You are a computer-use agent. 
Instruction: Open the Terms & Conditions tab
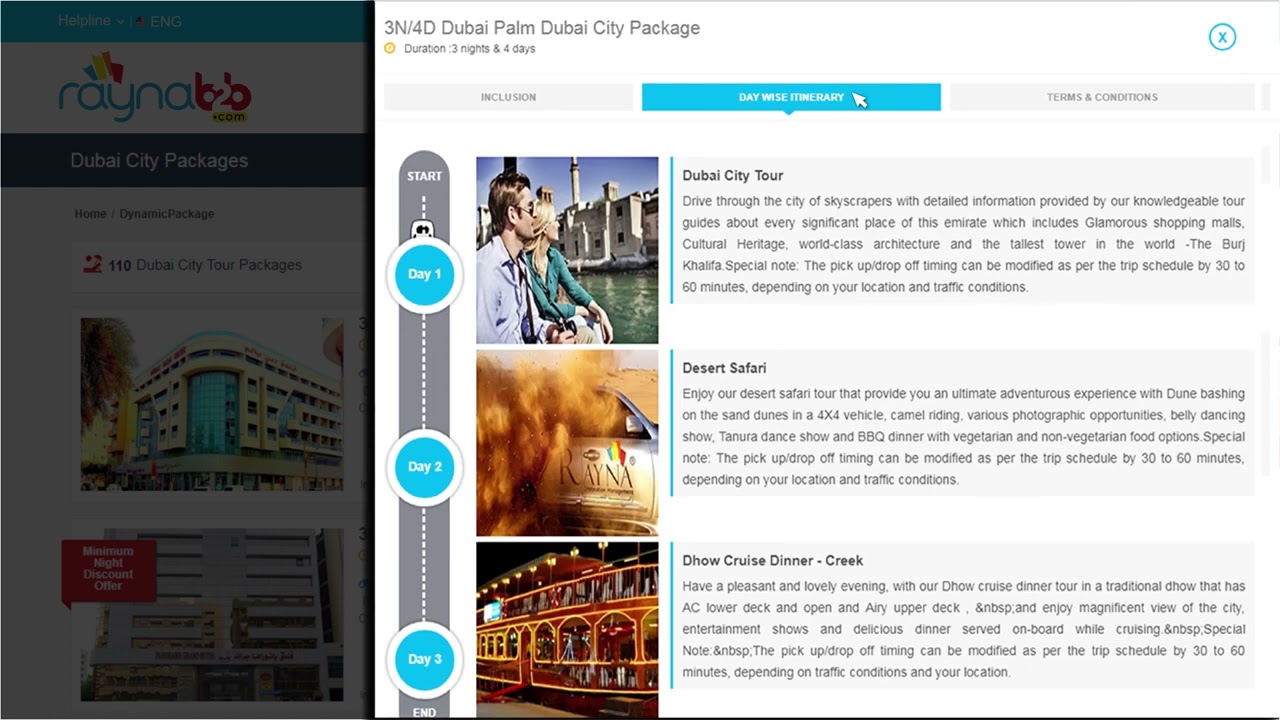(1102, 97)
